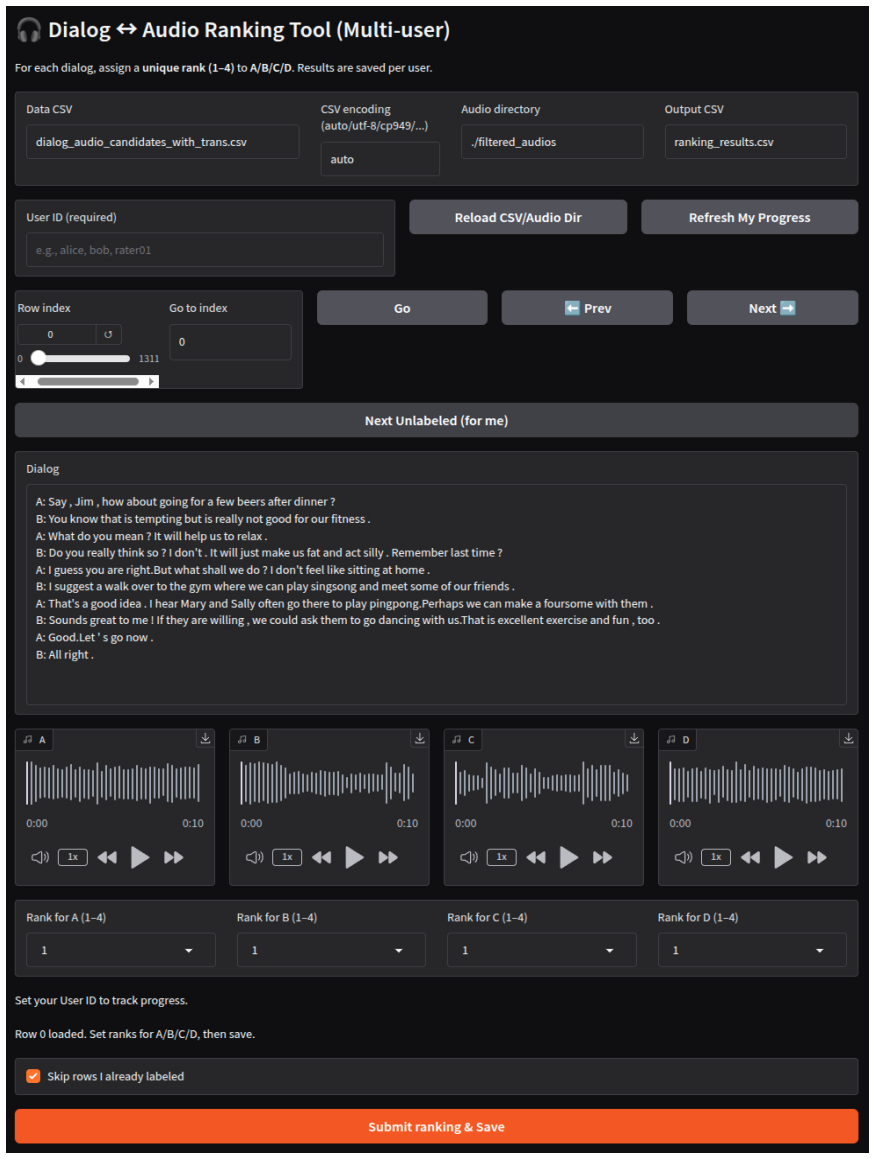Open the Rank for D dropdown
Image resolution: width=875 pixels, height=1159 pixels.
coord(752,950)
